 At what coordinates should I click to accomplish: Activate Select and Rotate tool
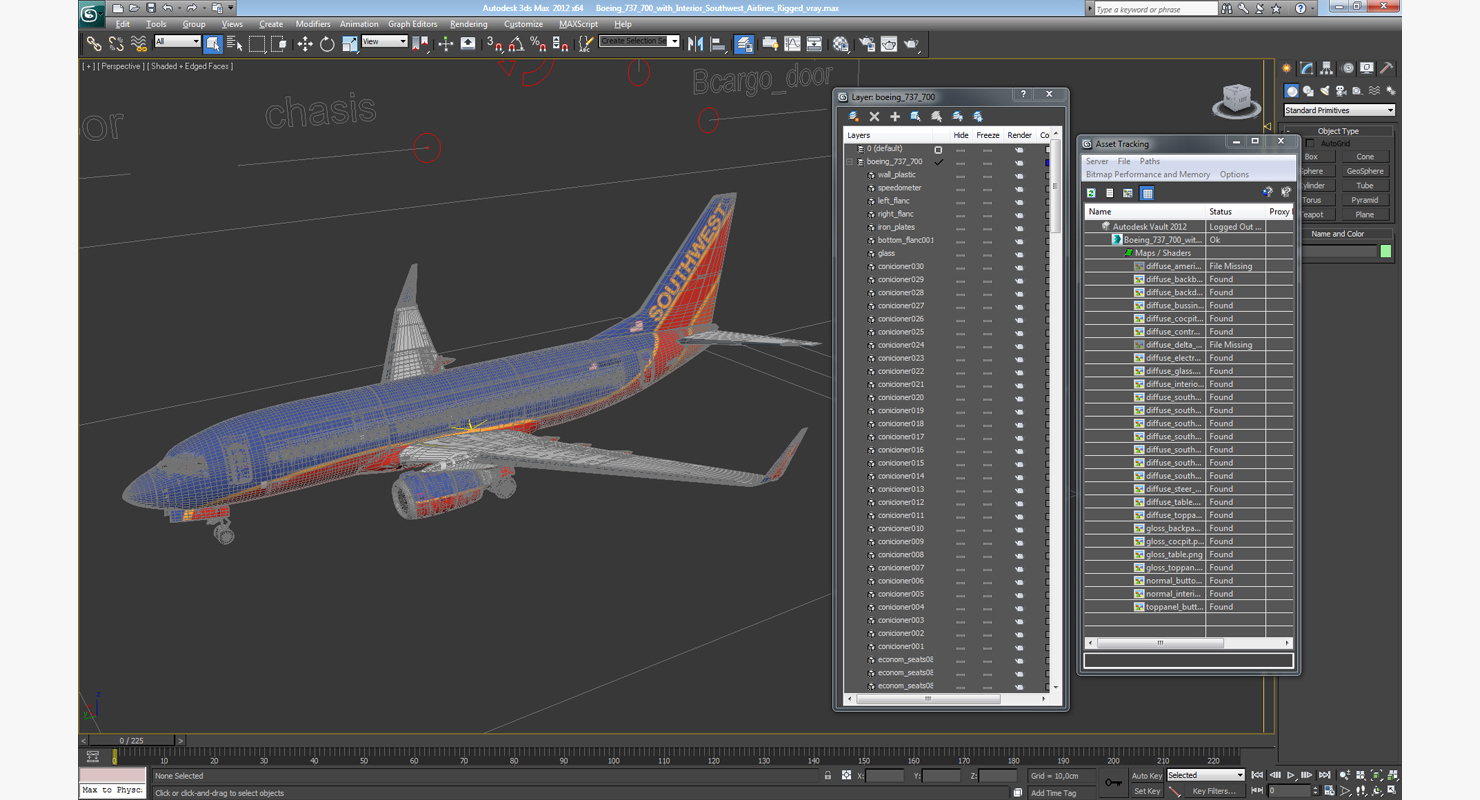coord(327,44)
